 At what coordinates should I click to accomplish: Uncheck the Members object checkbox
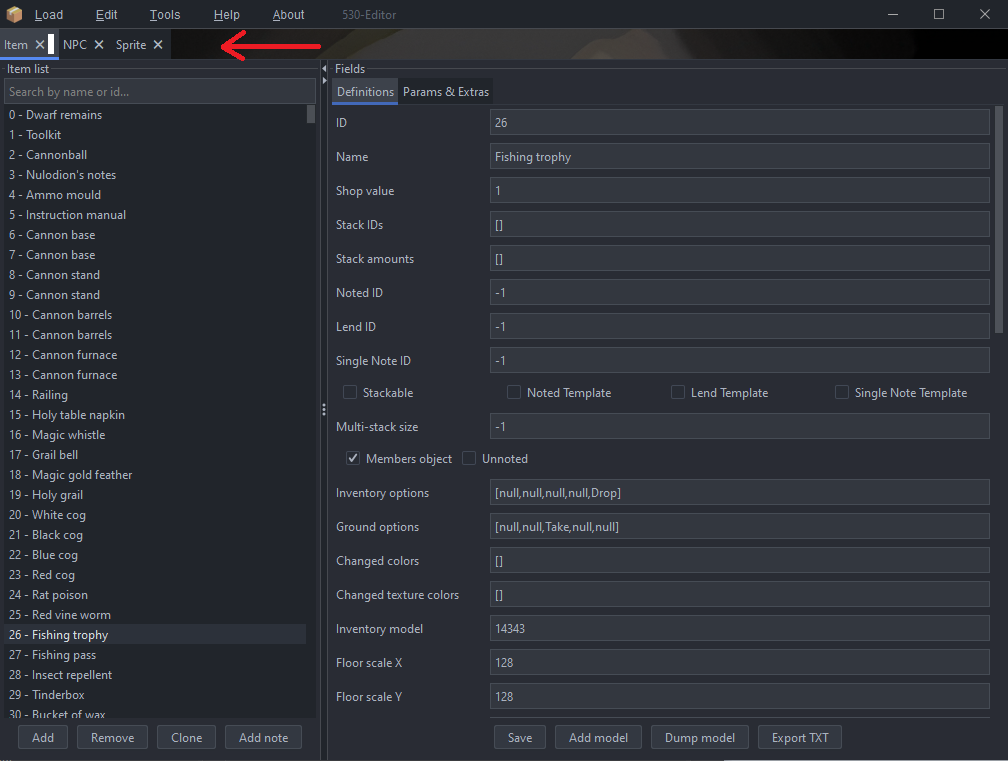tap(353, 459)
